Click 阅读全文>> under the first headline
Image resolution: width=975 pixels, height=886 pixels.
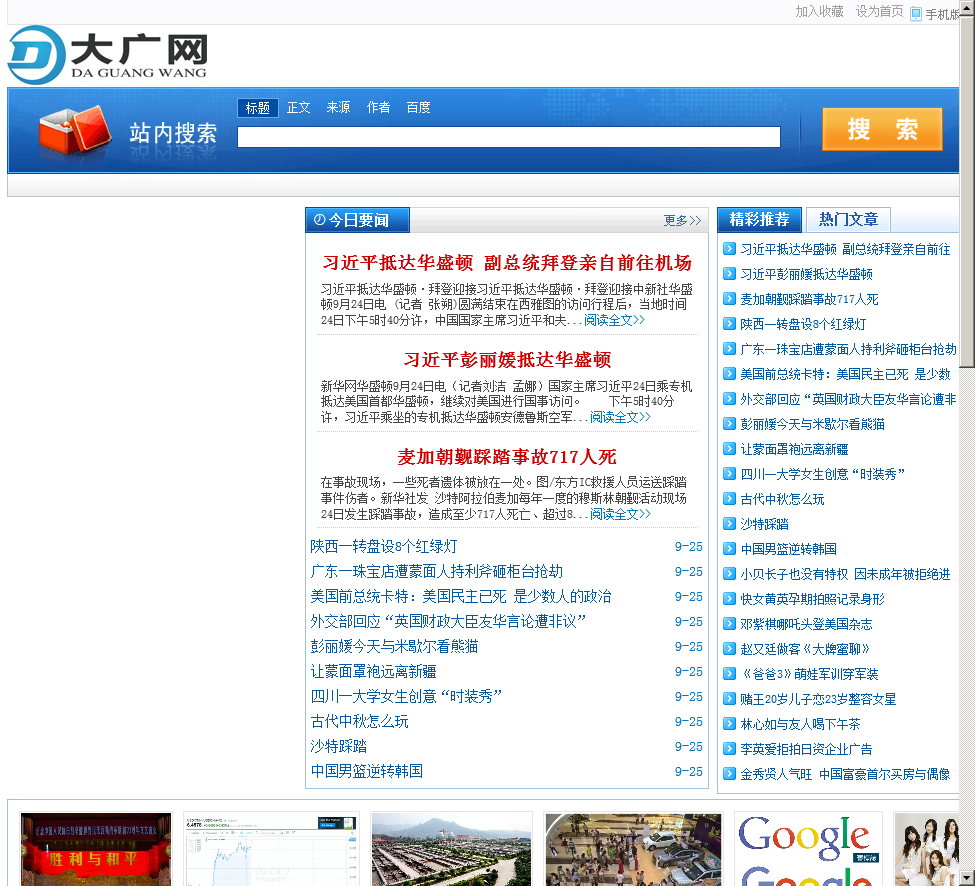(x=614, y=320)
